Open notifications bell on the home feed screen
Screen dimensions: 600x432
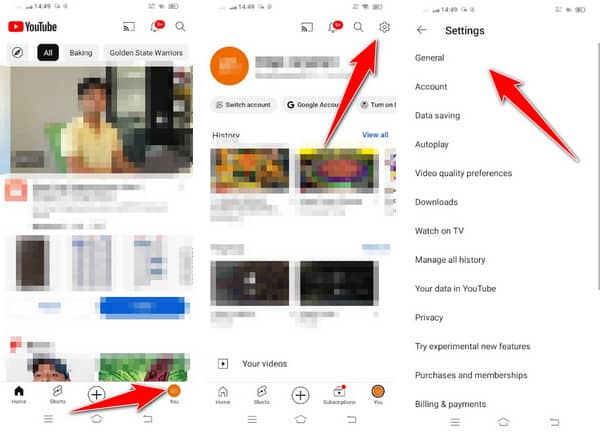156,26
